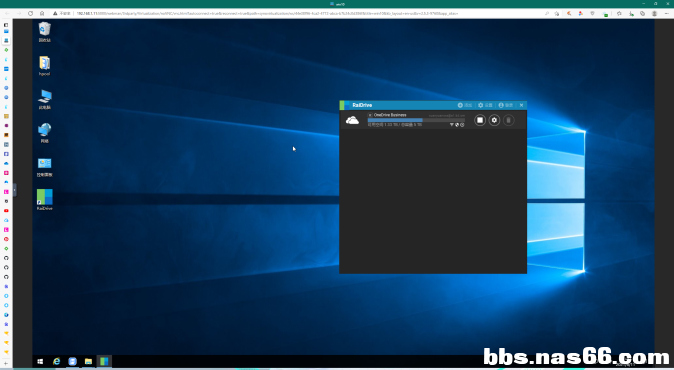Click the available space text in RaiDrive
The width and height of the screenshot is (674, 370).
click(395, 125)
